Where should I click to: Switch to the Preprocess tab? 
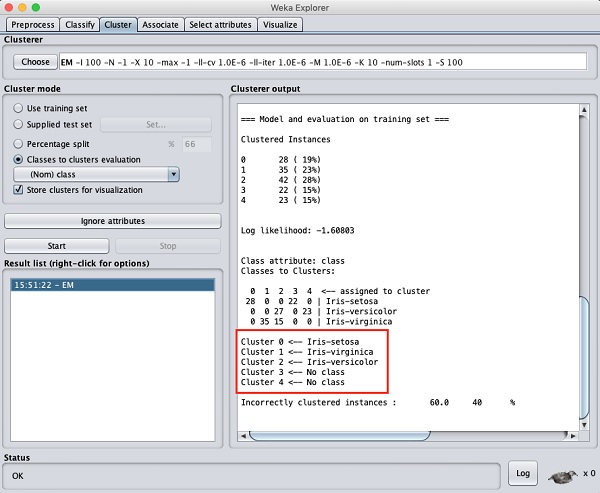pos(32,24)
